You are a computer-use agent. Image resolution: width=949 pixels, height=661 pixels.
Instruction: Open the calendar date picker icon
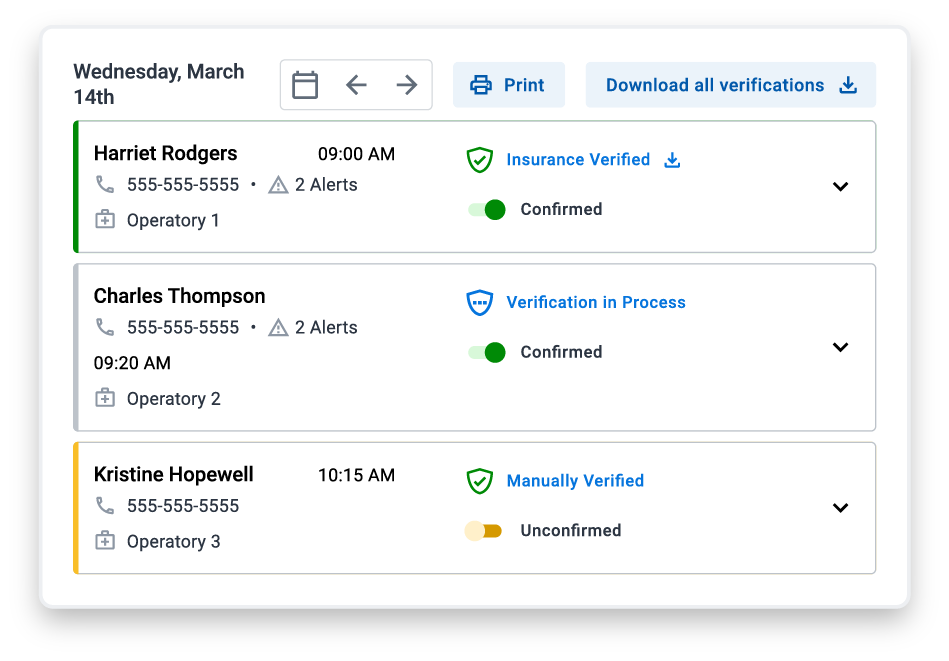tap(305, 85)
